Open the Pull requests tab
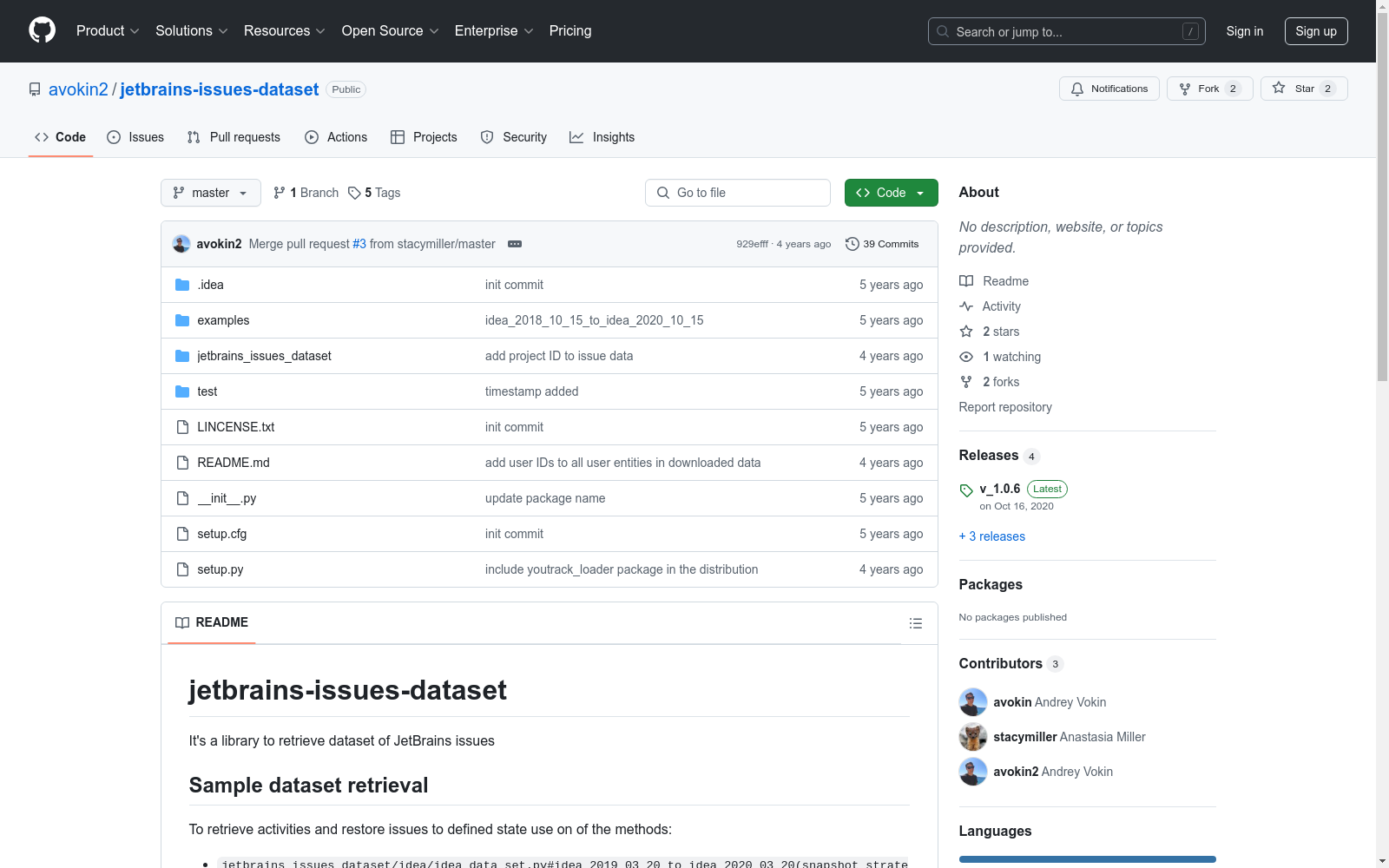 234,137
